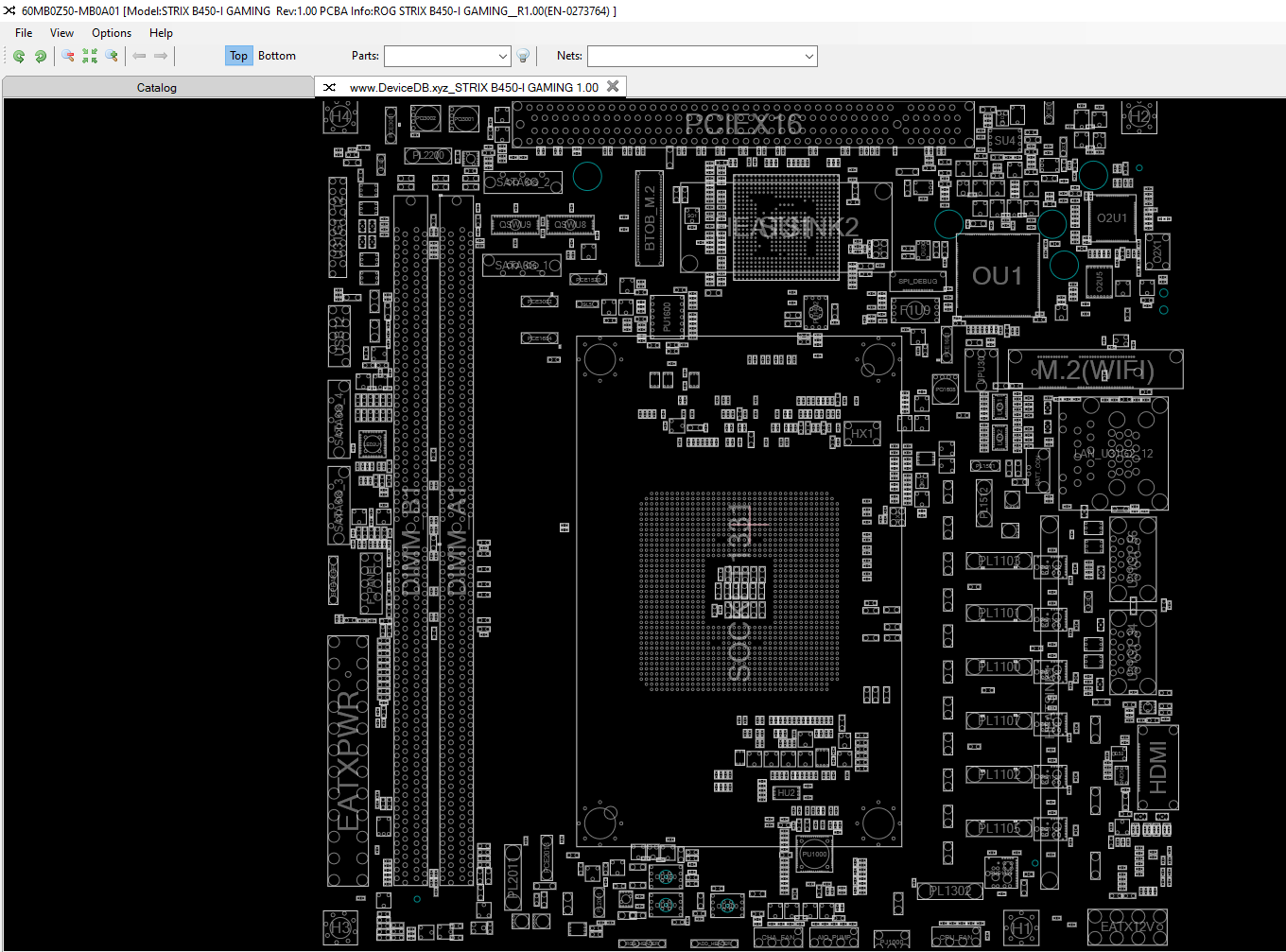Select mounting hole H3

coord(340,928)
